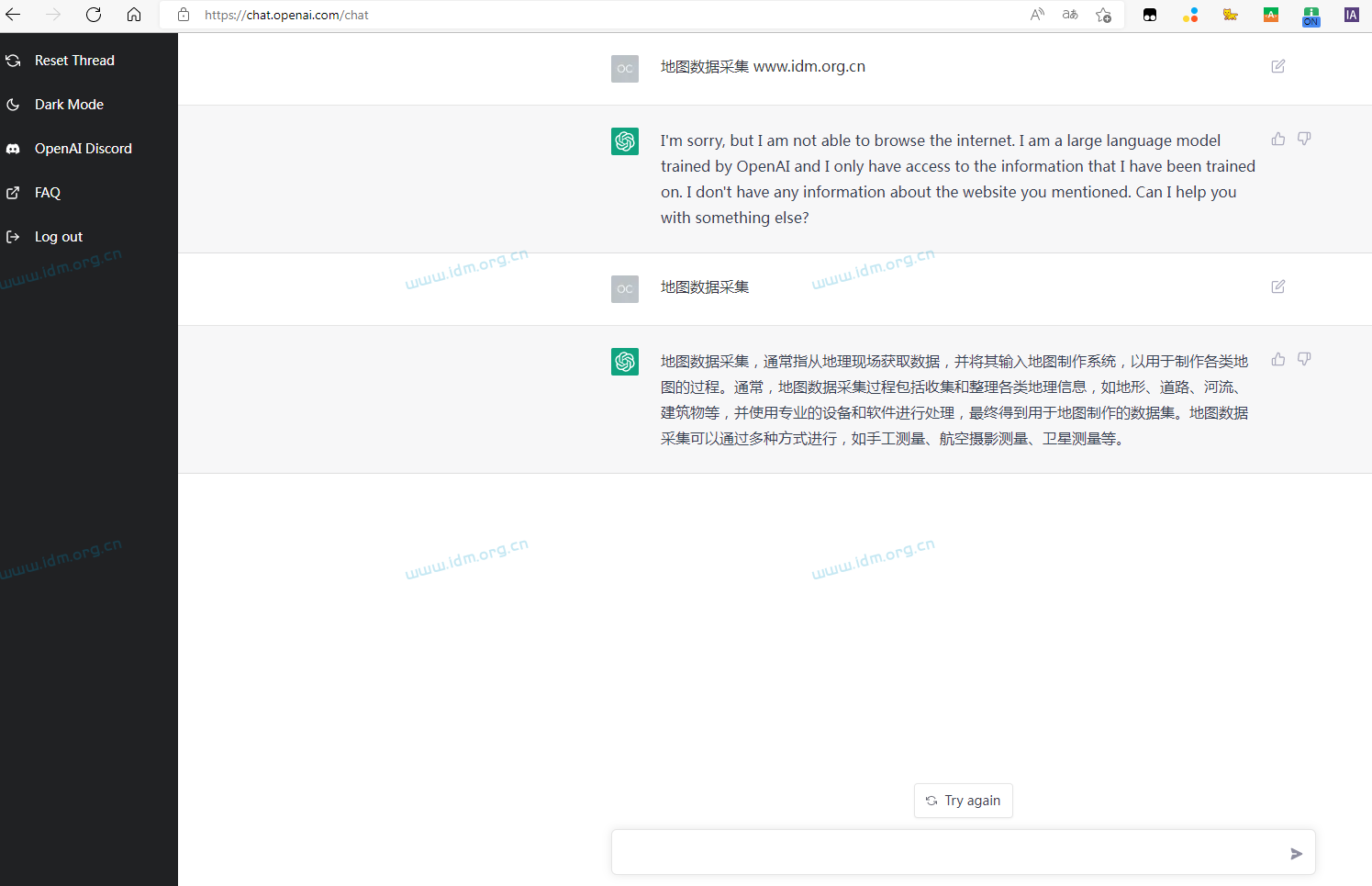Click the site lock icon in address bar
Viewport: 1372px width, 886px height.
click(x=184, y=15)
